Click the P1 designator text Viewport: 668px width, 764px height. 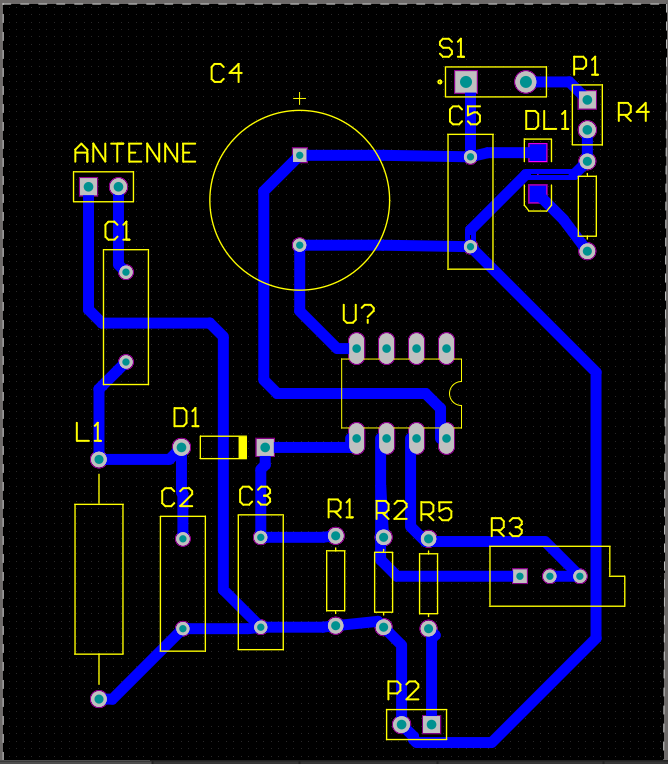(585, 66)
